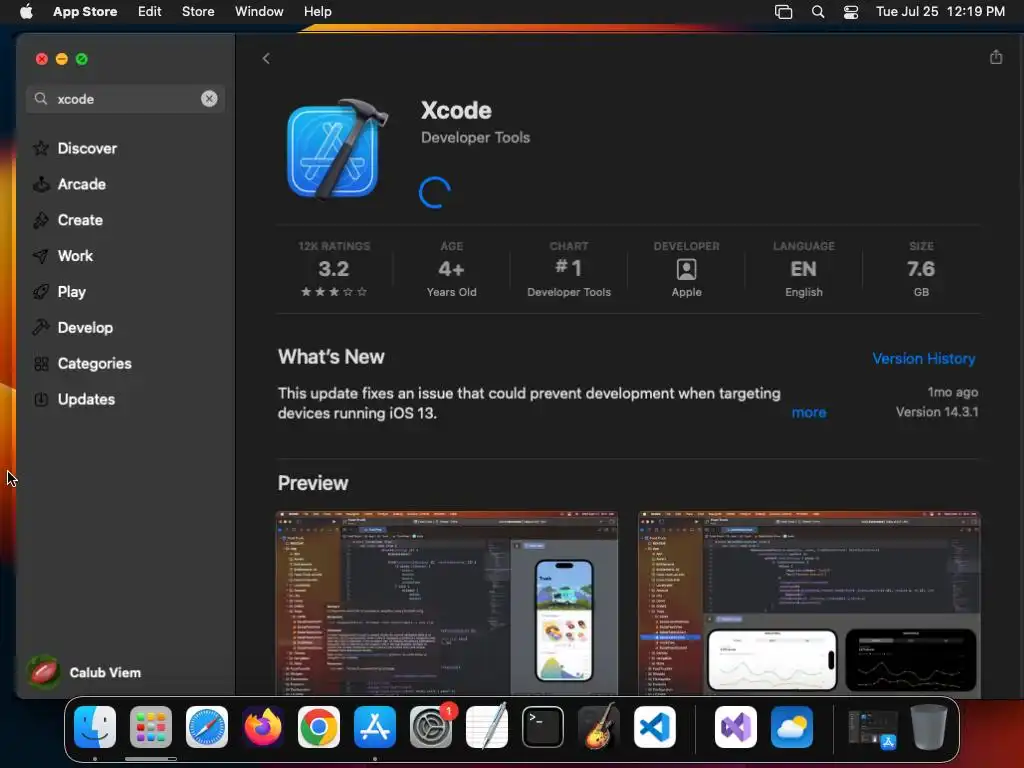Open the Edit menu

pos(150,12)
